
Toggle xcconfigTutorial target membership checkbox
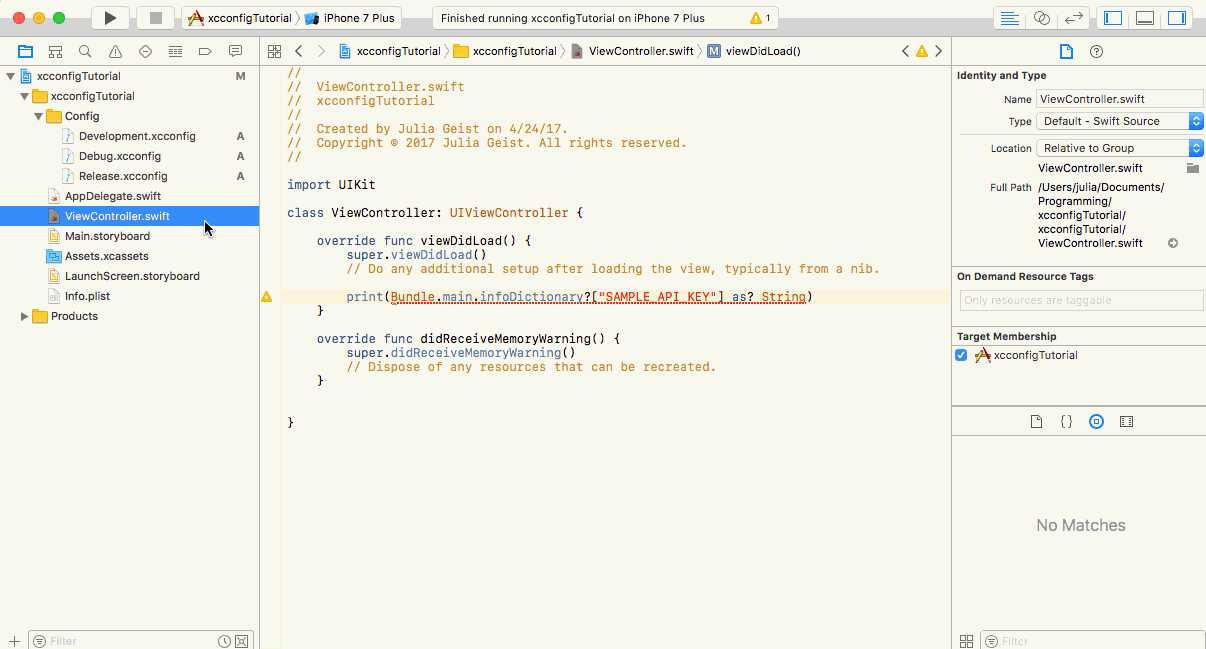(961, 355)
